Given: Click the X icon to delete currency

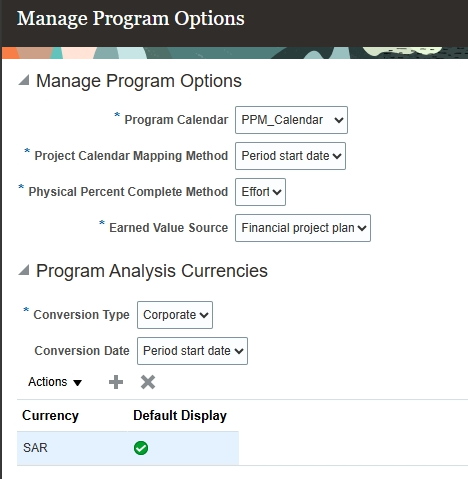Looking at the screenshot, I should [148, 382].
